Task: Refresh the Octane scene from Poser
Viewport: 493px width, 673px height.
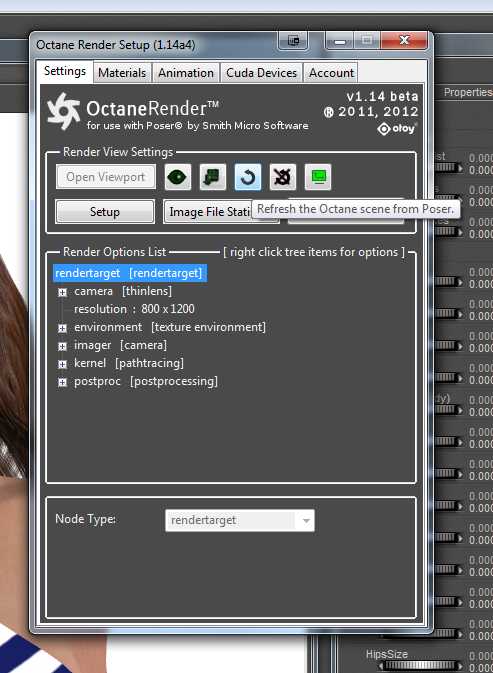Action: tap(248, 177)
